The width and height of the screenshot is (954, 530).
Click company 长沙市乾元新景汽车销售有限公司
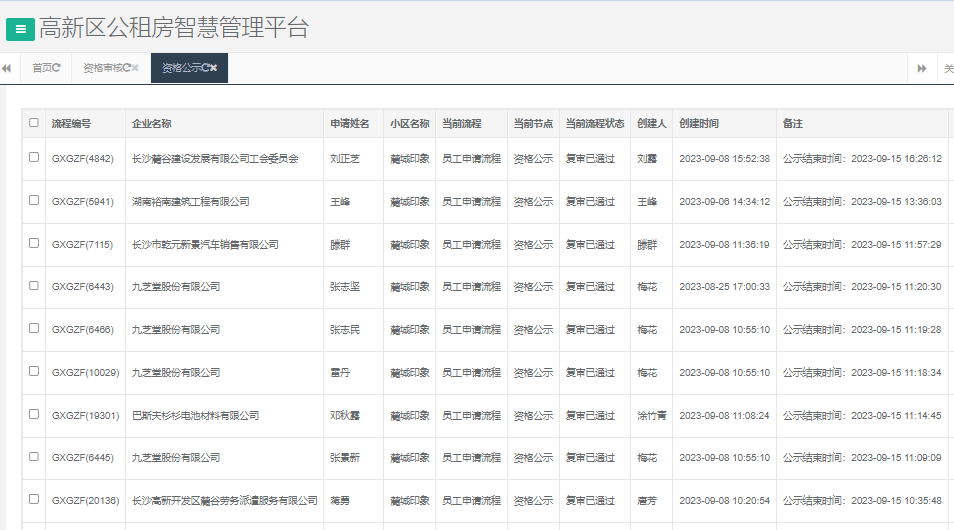coord(206,245)
